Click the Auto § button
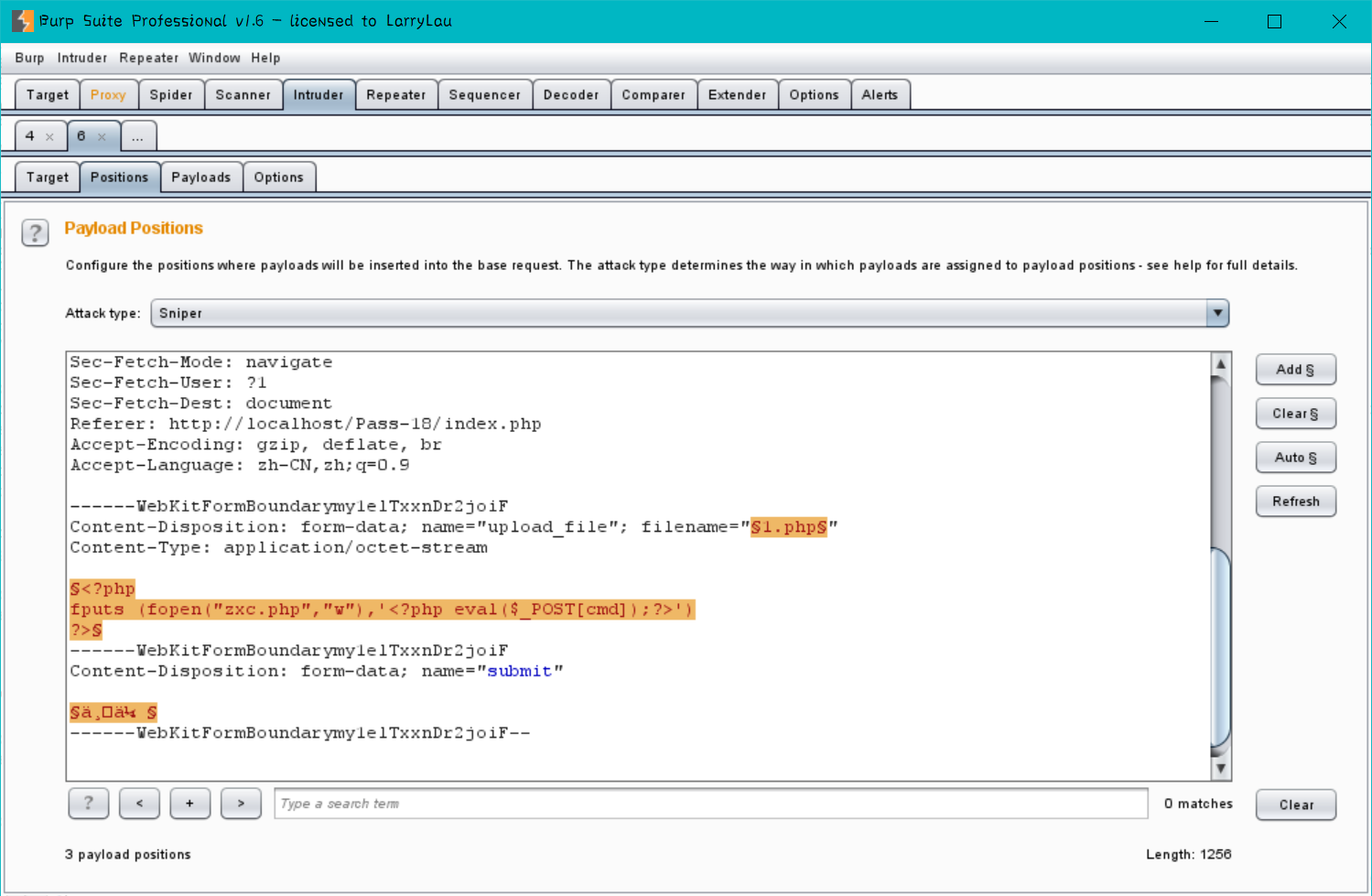 (1296, 458)
